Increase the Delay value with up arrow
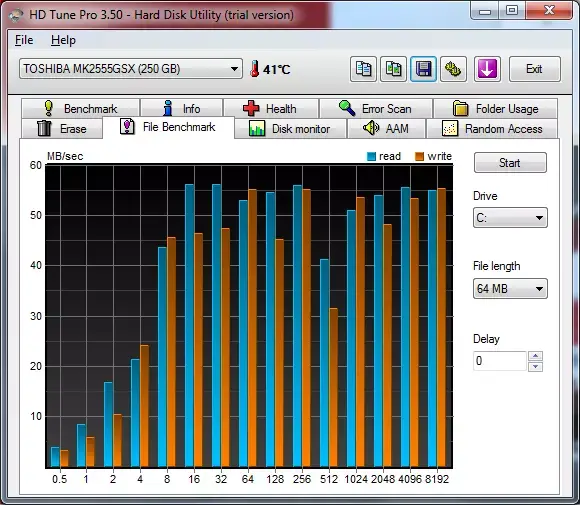Image resolution: width=580 pixels, height=505 pixels. point(536,356)
